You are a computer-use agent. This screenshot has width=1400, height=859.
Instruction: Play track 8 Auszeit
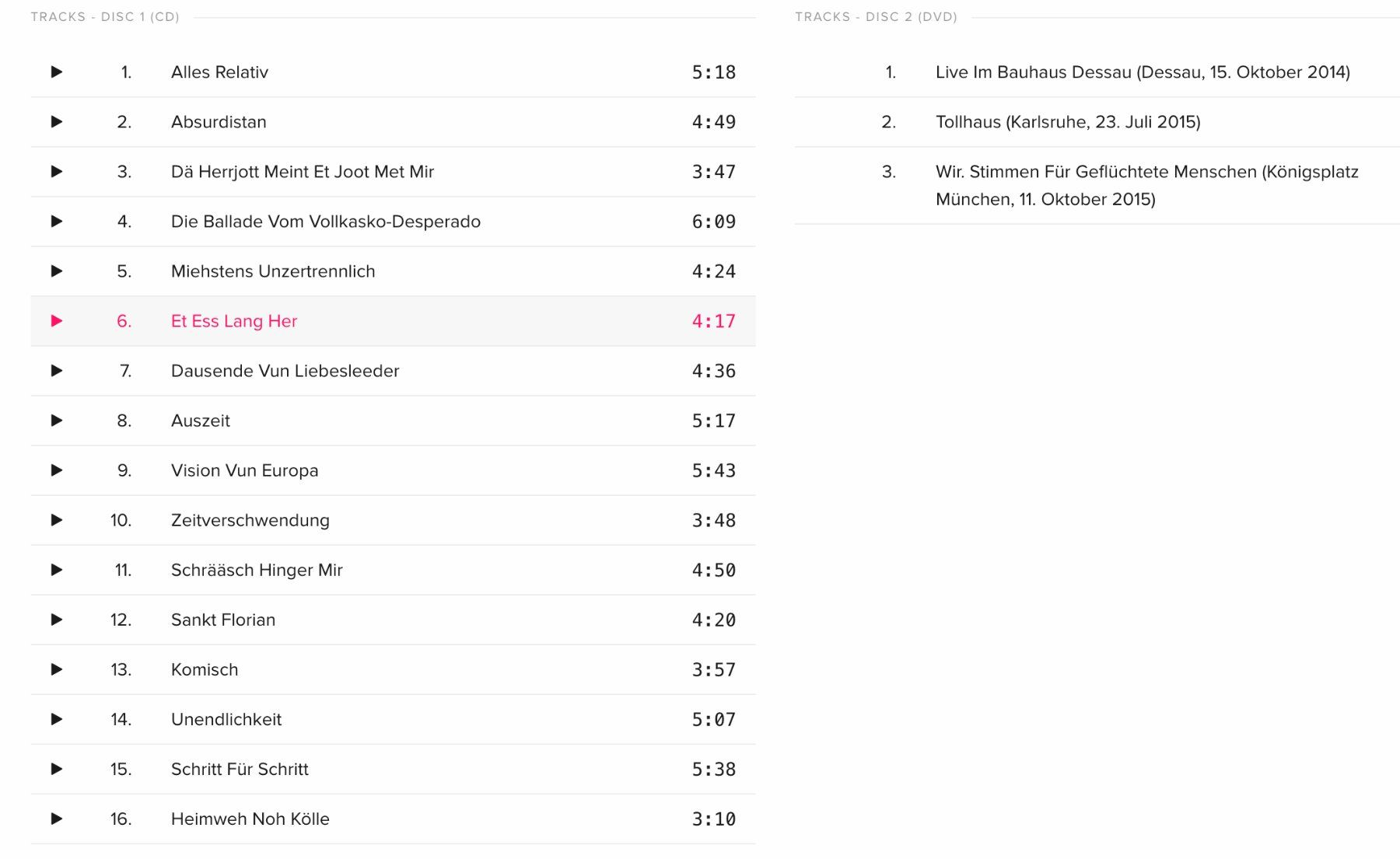pos(57,421)
